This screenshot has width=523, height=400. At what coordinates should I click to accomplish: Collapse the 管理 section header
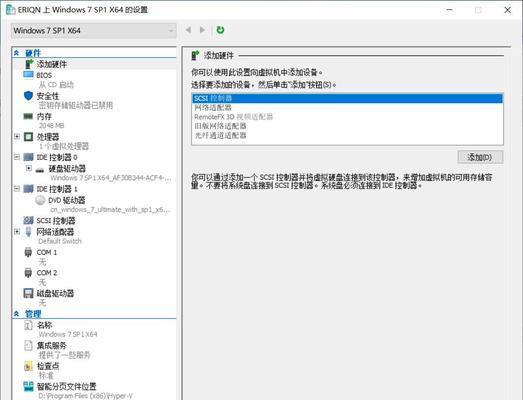(x=16, y=314)
